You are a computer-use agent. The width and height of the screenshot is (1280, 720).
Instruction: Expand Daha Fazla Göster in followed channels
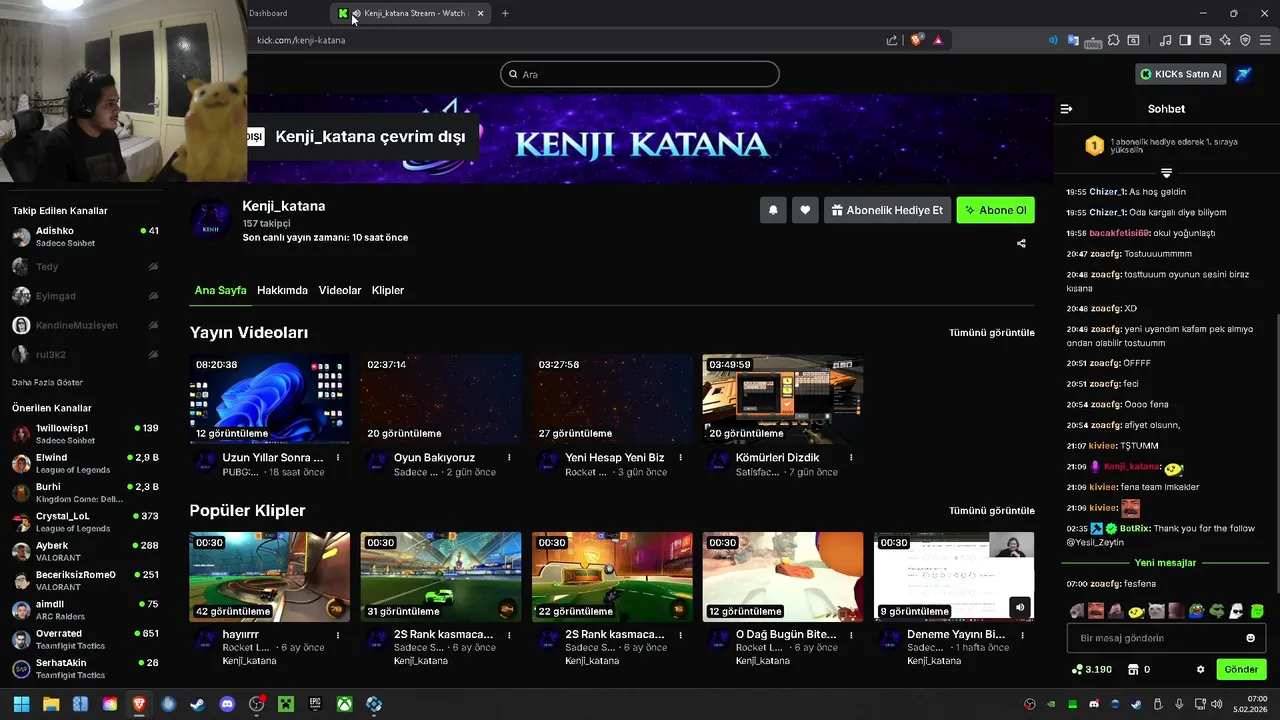47,382
